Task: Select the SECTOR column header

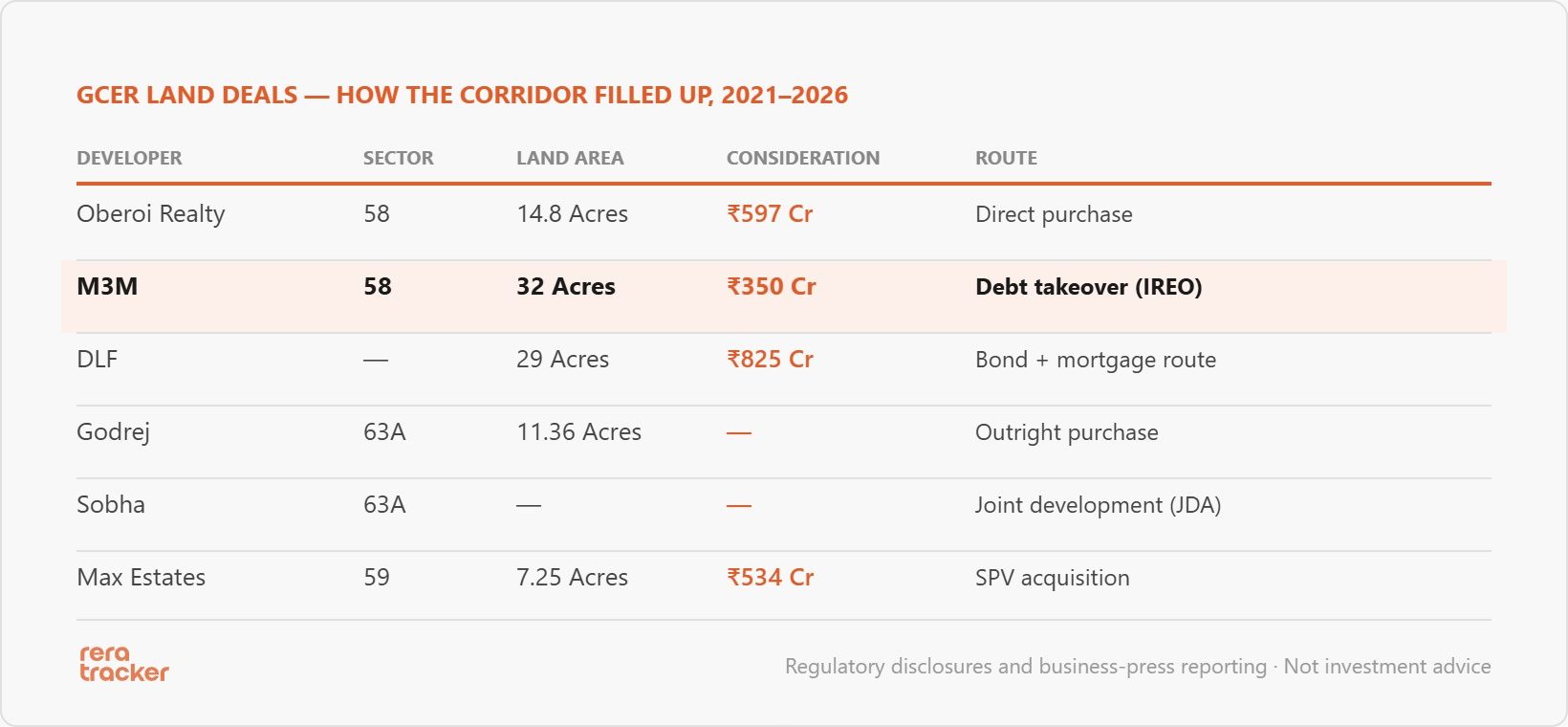Action: click(x=398, y=158)
